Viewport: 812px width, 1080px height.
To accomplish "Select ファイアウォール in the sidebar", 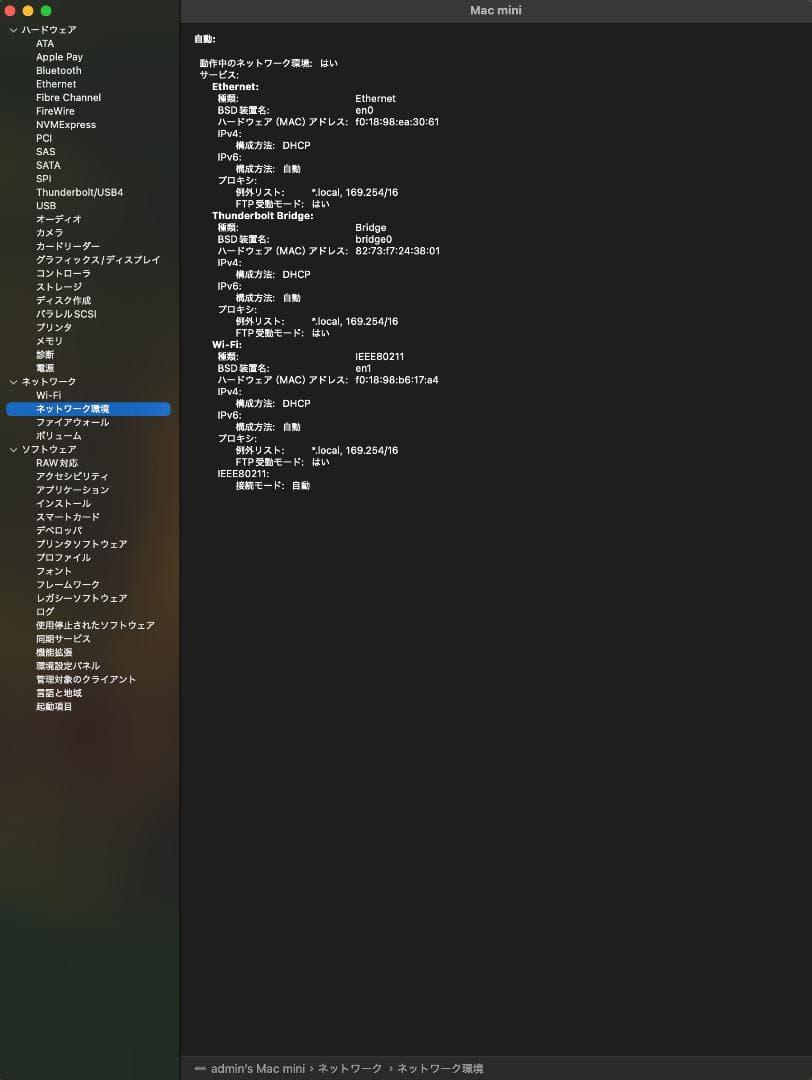I will (72, 422).
